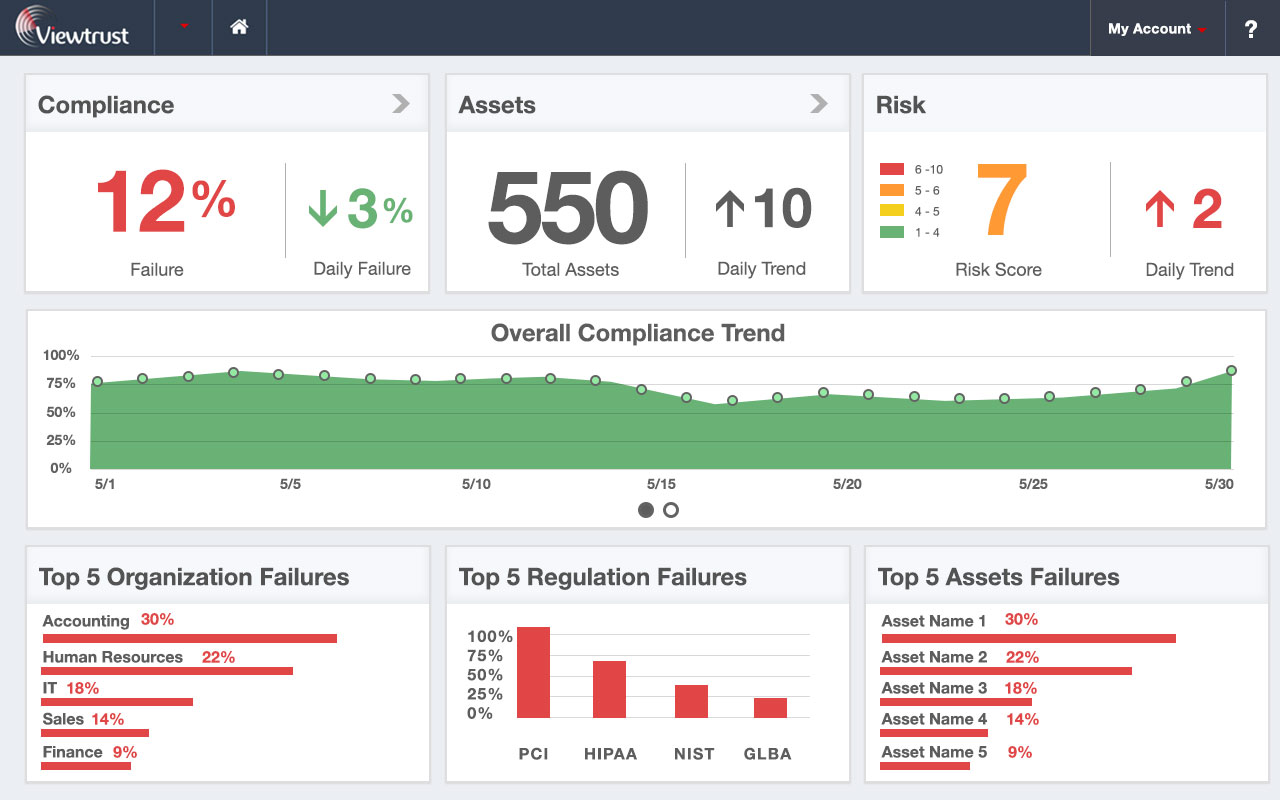This screenshot has height=800, width=1280.
Task: Click the green daily failure down arrow
Action: click(323, 210)
